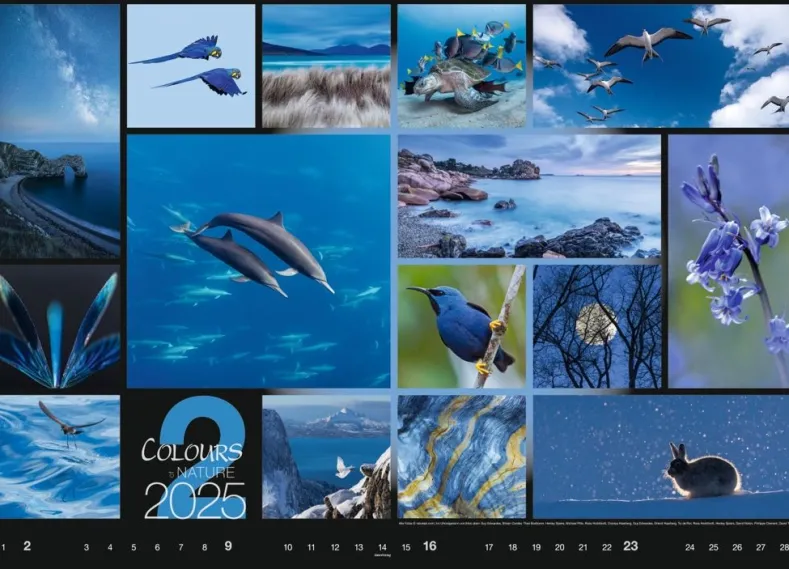This screenshot has height=569, width=789.
Task: Click the bird skimming over water photo
Action: pyautogui.click(x=60, y=457)
